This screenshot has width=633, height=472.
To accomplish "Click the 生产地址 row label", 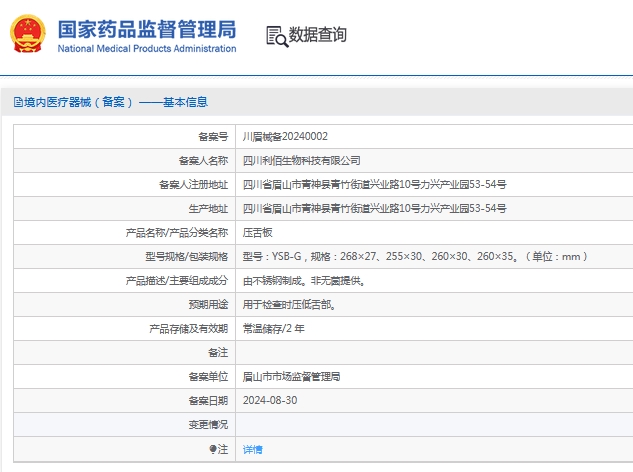I will point(208,208).
